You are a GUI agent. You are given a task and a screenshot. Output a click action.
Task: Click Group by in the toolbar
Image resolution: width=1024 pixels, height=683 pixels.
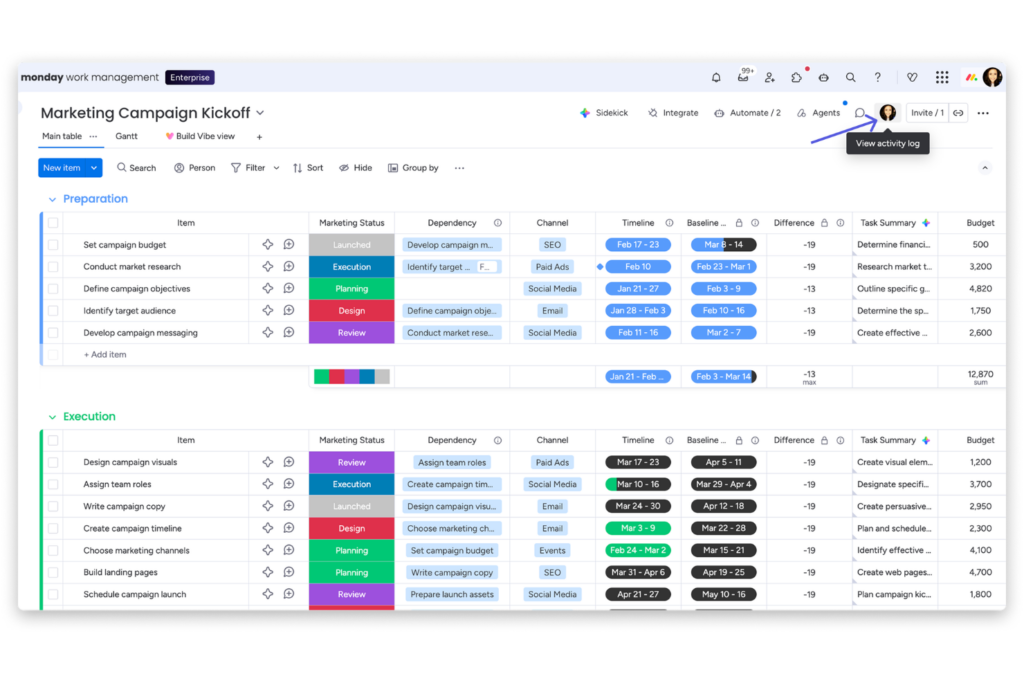[413, 168]
